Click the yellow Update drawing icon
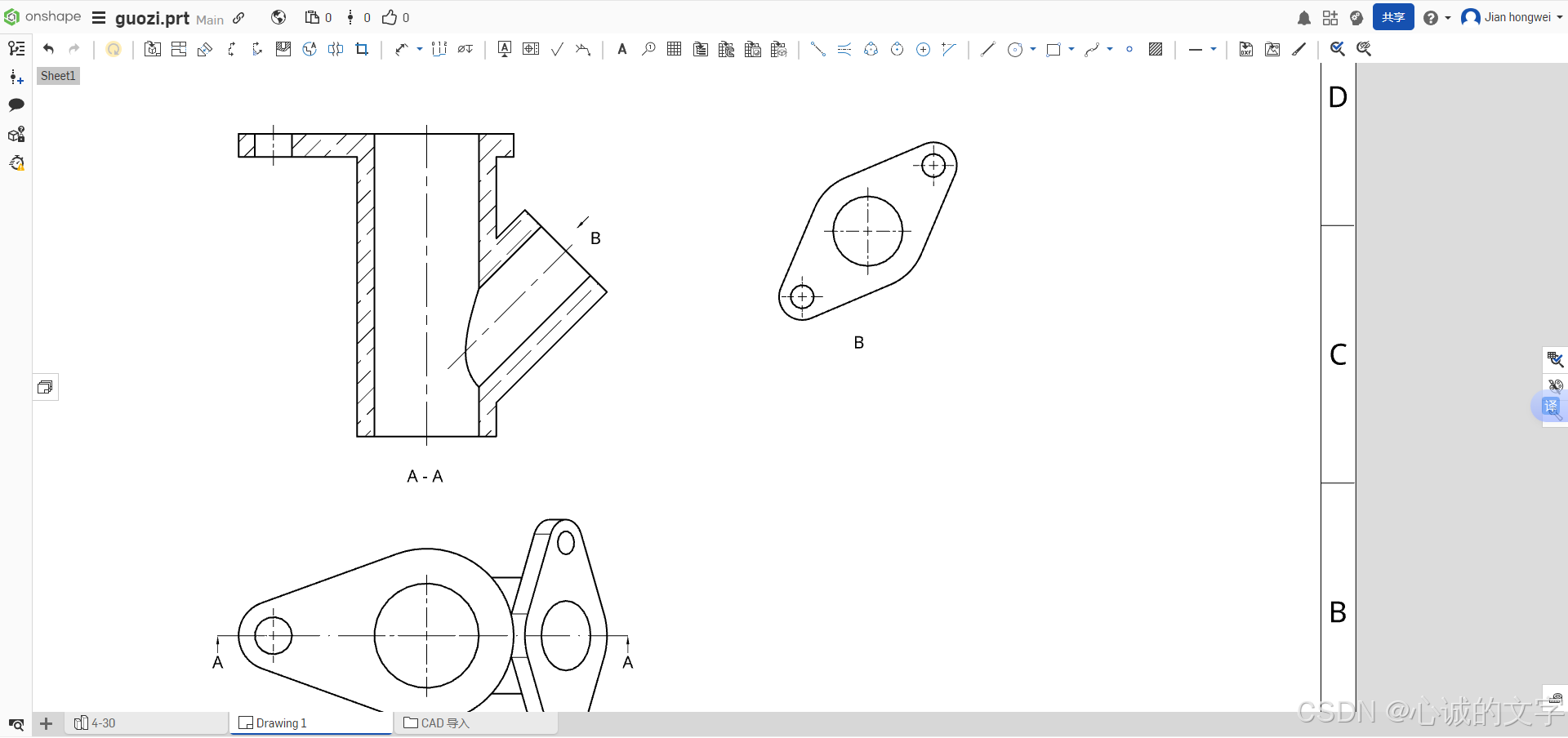The image size is (1568, 738). pos(114,49)
